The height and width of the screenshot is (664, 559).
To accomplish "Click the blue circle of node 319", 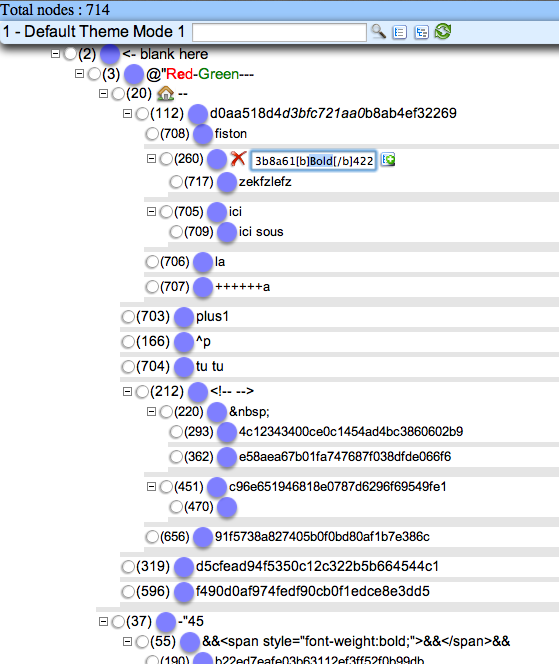I will tap(184, 567).
